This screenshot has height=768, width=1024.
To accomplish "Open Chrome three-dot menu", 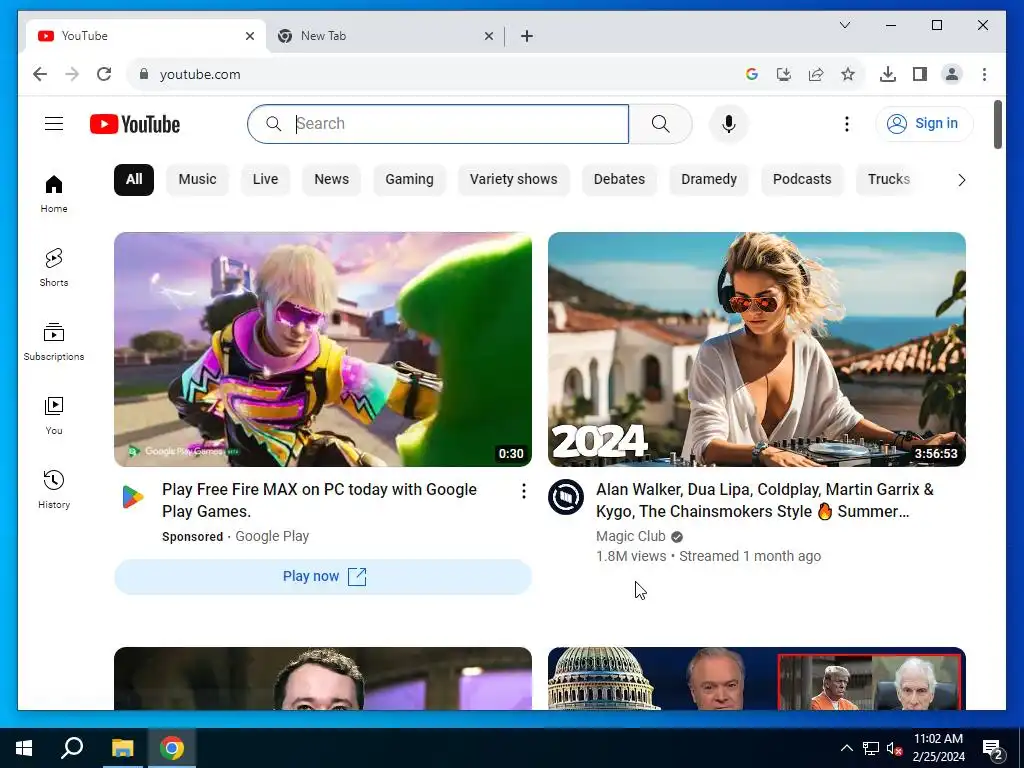I will click(x=984, y=74).
